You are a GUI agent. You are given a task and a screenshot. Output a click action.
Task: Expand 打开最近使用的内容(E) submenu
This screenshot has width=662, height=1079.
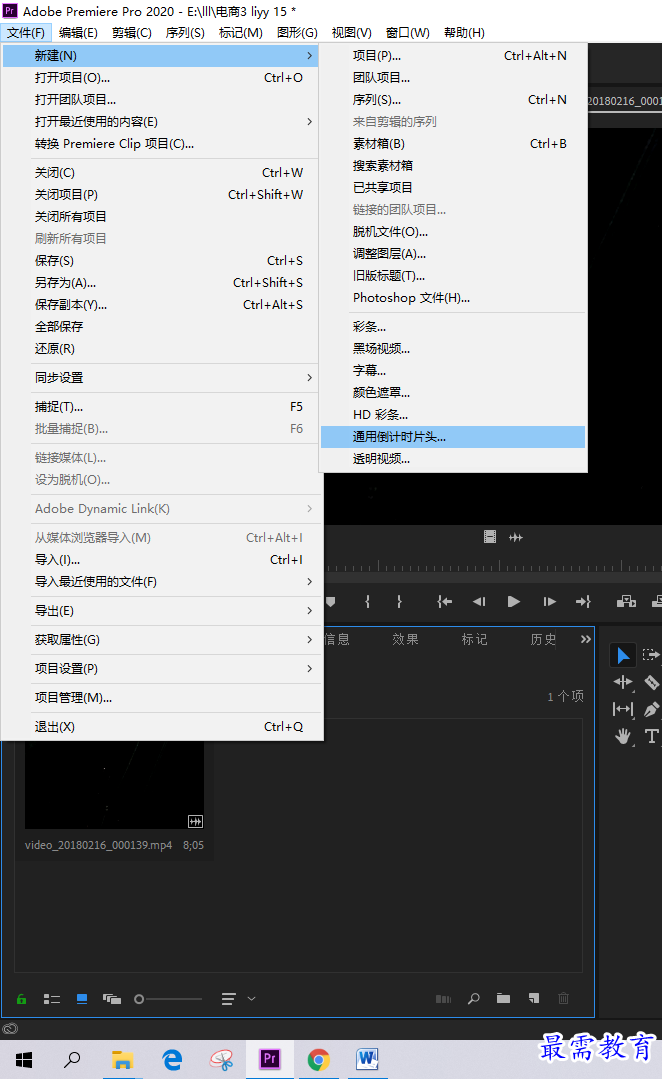[x=160, y=122]
